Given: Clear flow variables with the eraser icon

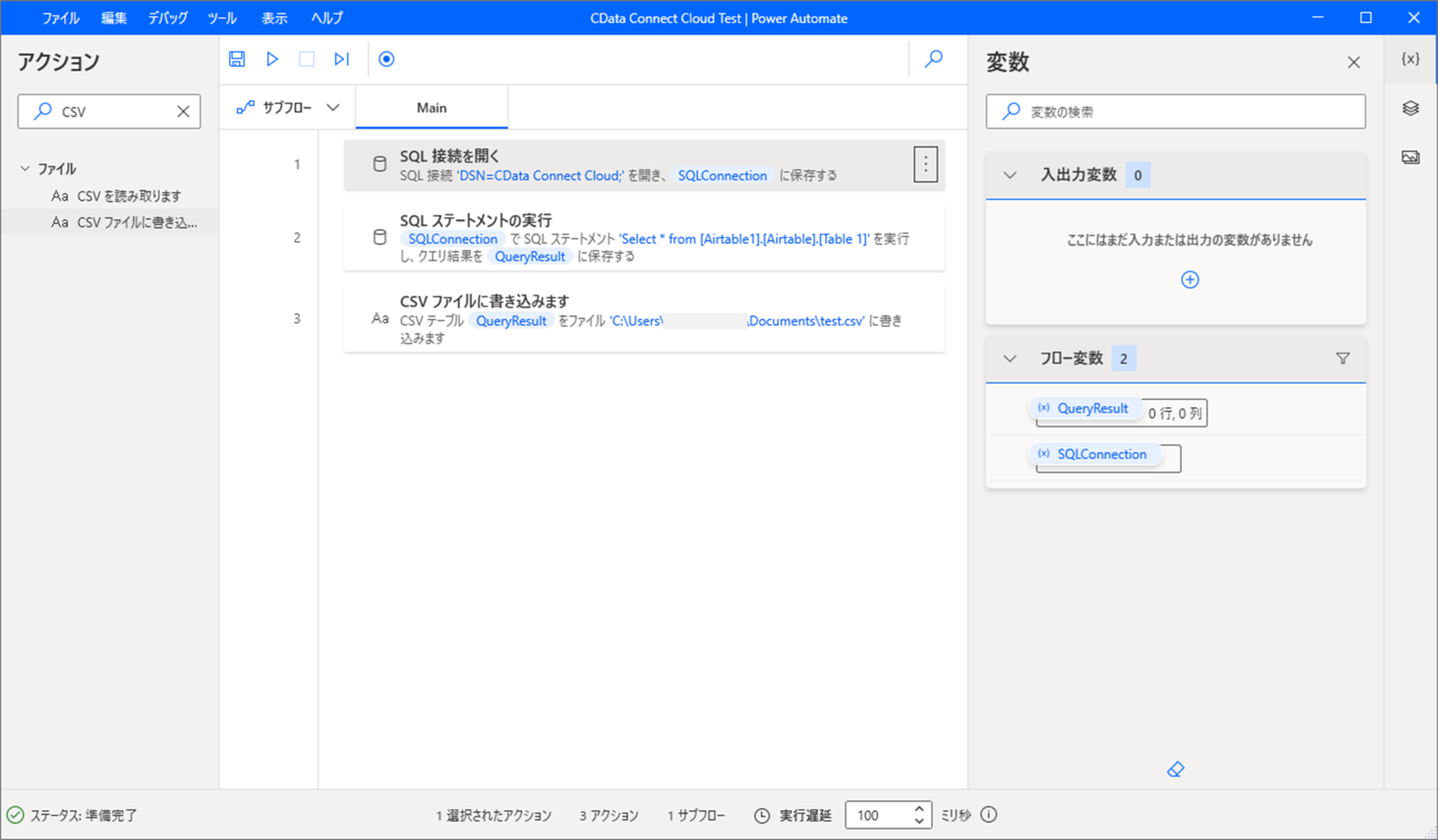Looking at the screenshot, I should 1176,769.
